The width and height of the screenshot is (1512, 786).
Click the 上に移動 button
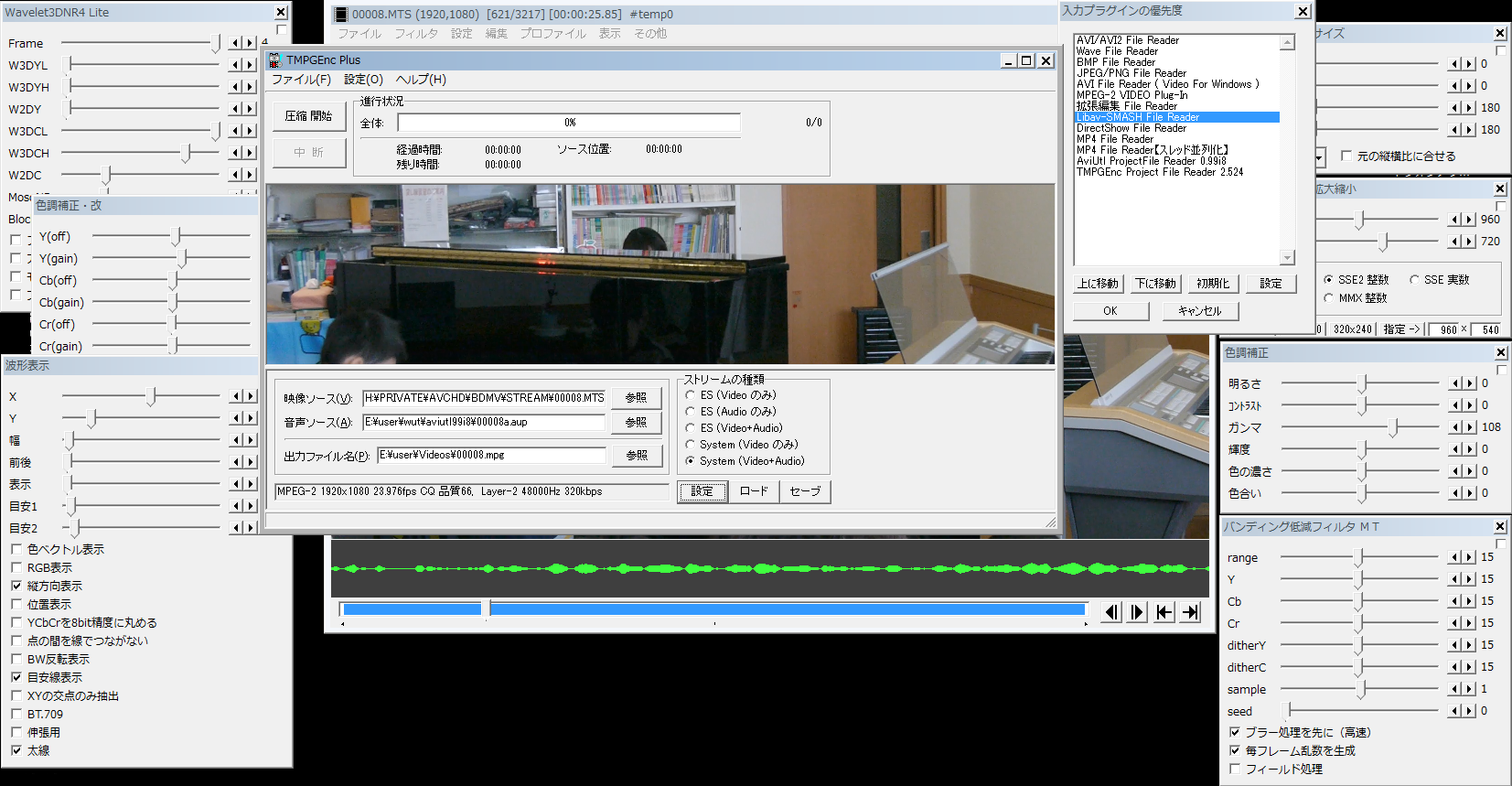pyautogui.click(x=1098, y=284)
